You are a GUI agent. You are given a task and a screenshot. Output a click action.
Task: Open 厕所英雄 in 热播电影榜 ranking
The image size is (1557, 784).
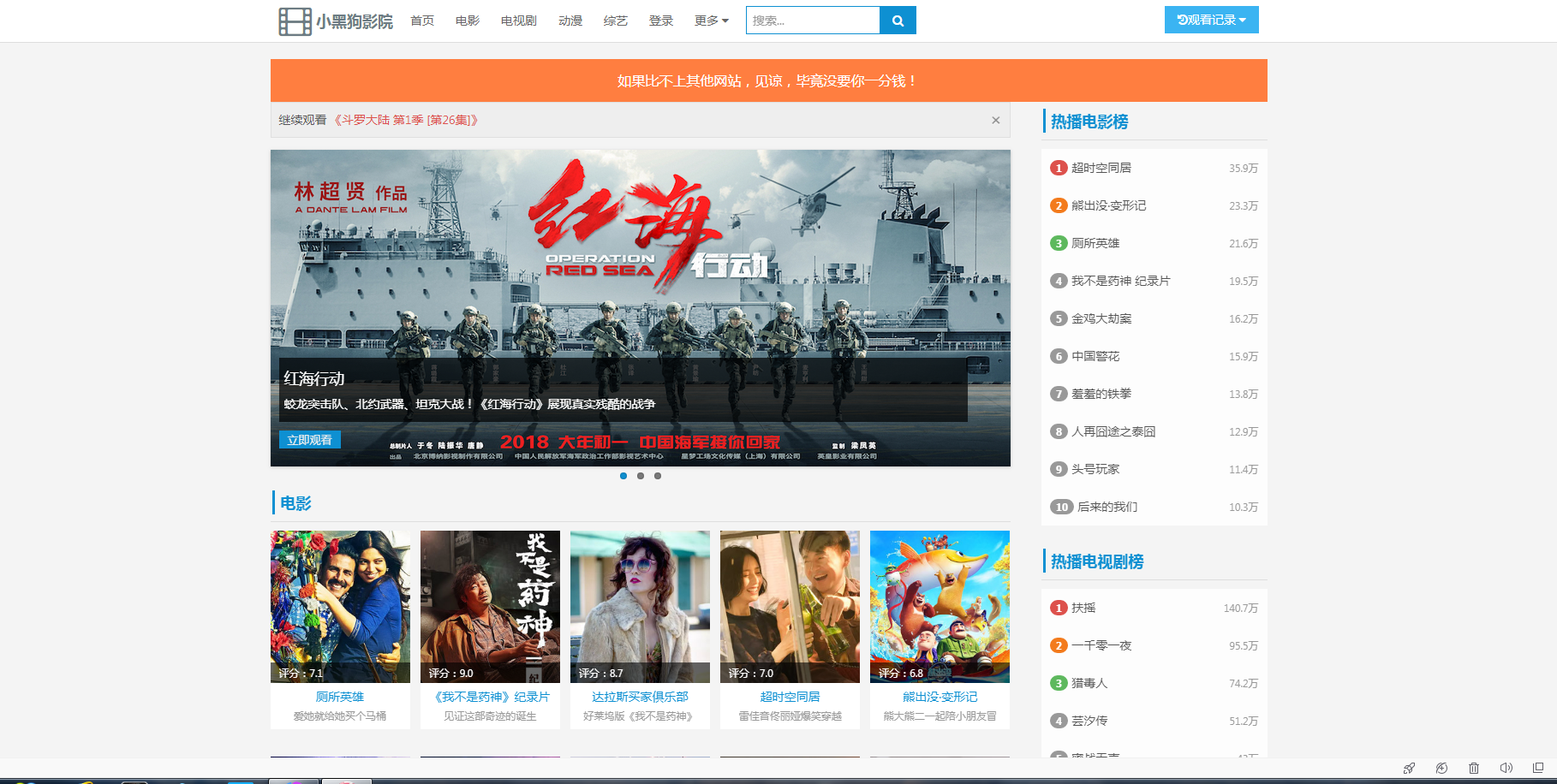pyautogui.click(x=1095, y=243)
